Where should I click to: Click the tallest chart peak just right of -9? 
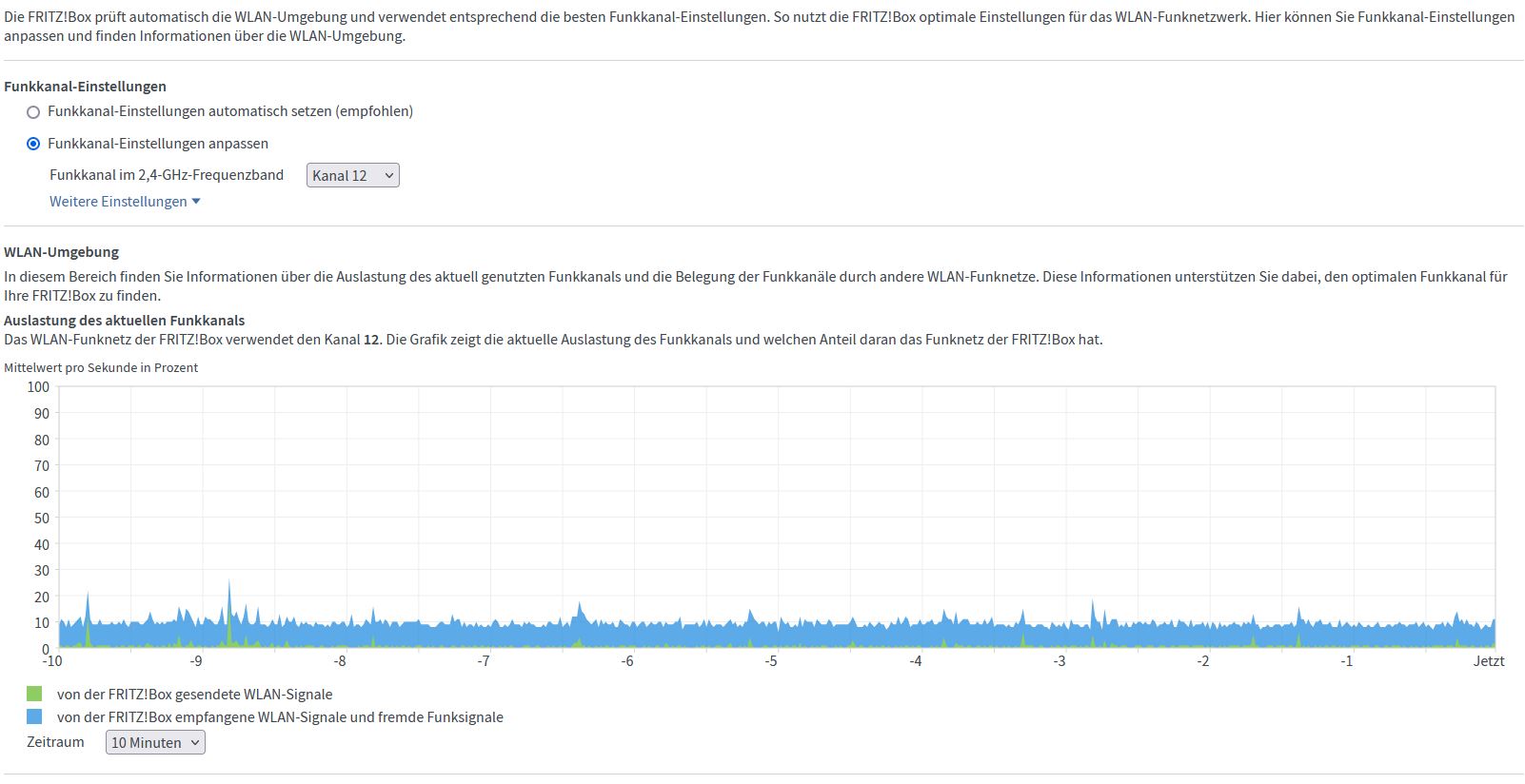229,614
